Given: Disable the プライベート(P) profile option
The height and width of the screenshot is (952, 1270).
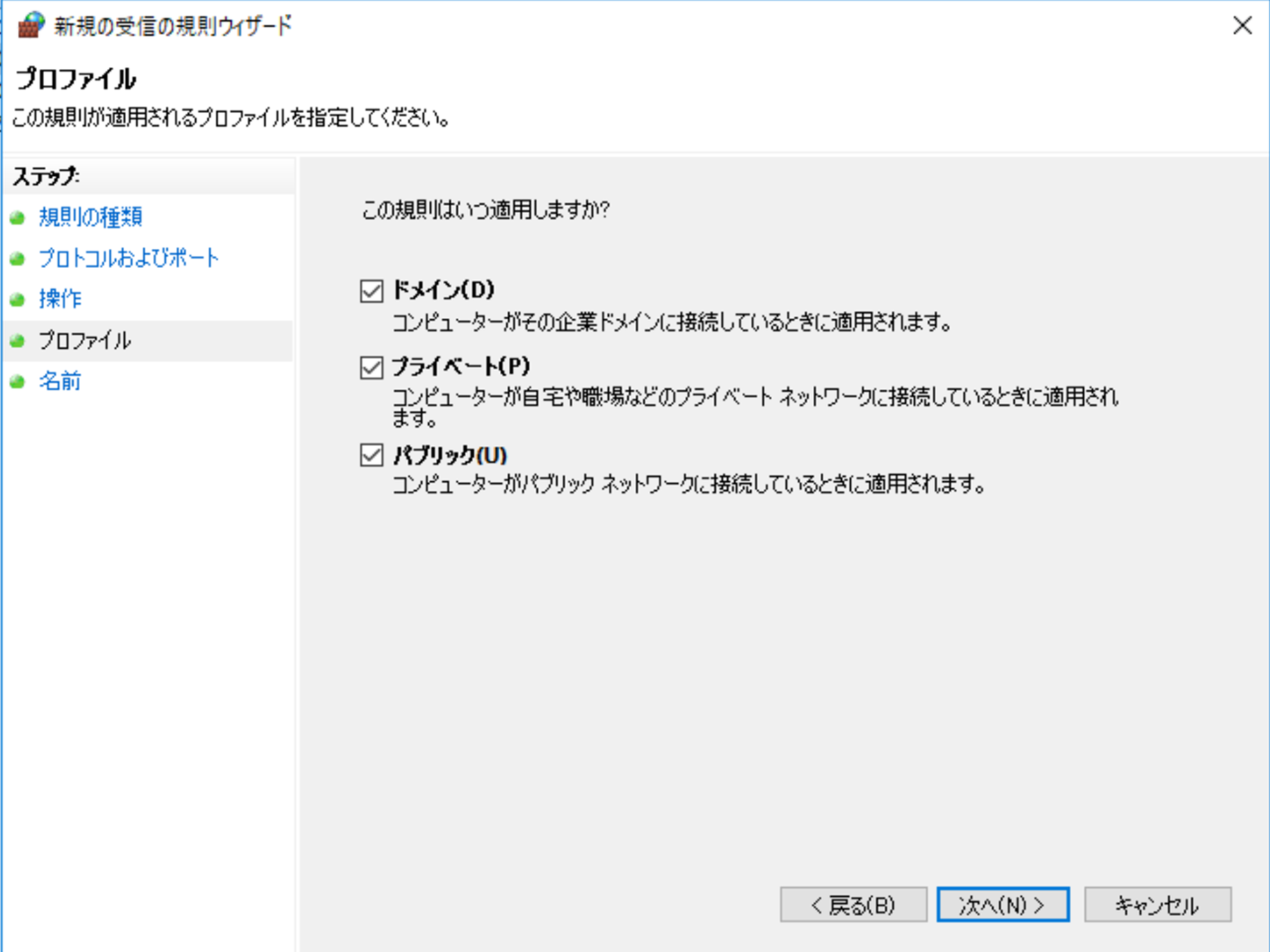Looking at the screenshot, I should click(x=370, y=367).
